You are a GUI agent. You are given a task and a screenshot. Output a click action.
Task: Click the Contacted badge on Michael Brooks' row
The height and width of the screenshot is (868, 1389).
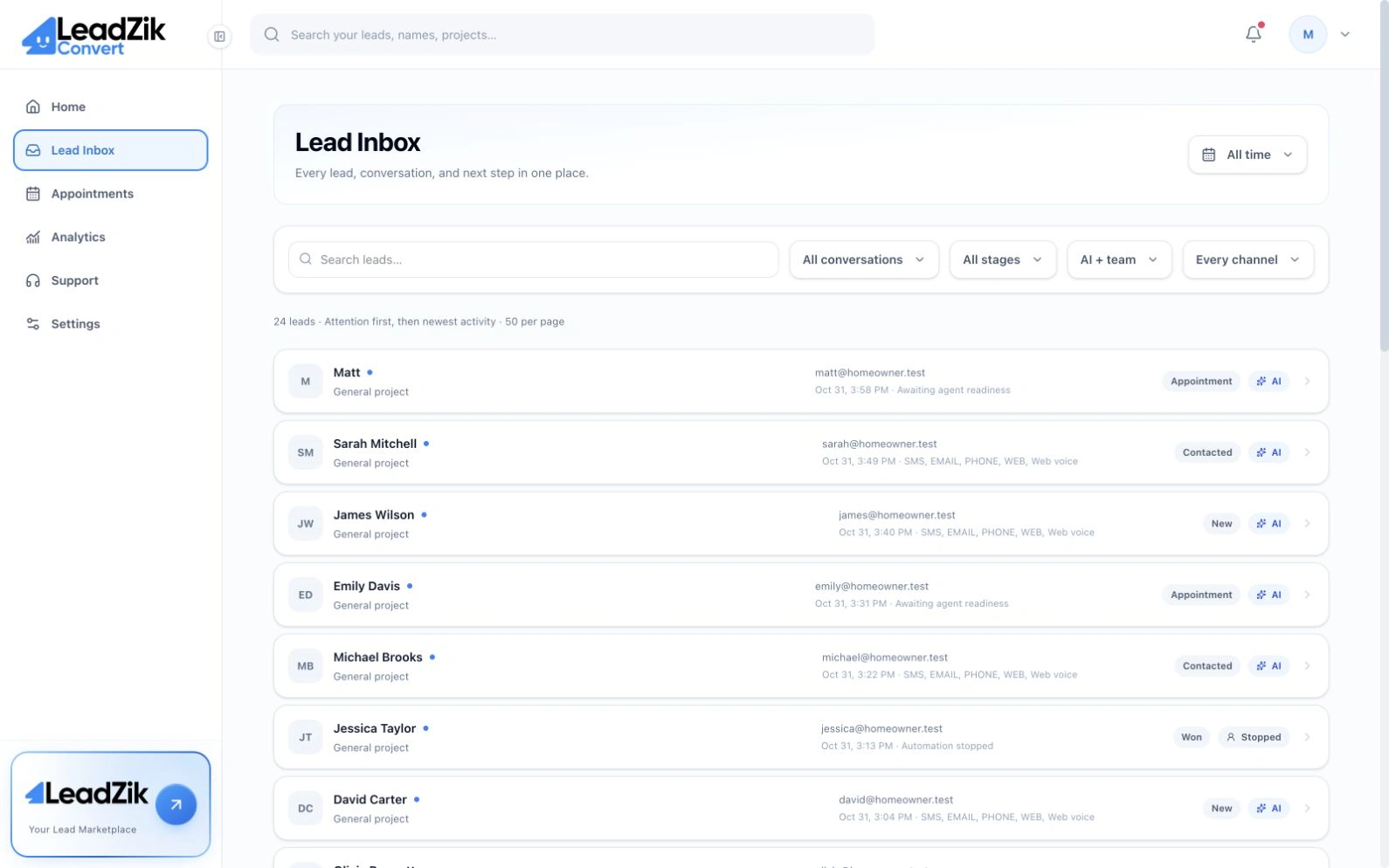click(x=1207, y=666)
